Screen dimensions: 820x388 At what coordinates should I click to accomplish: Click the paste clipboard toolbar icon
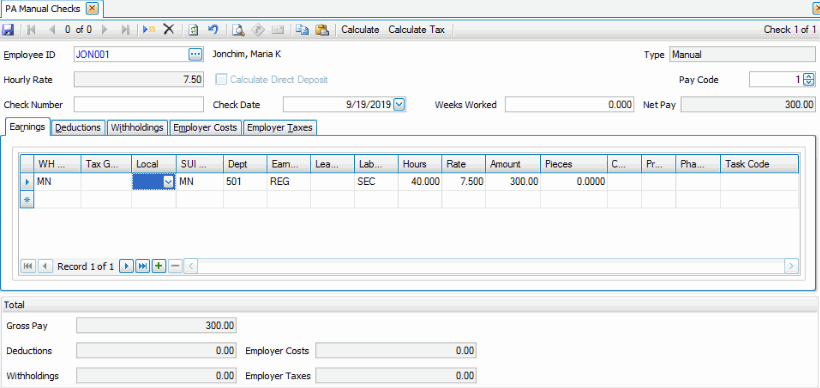[x=322, y=30]
